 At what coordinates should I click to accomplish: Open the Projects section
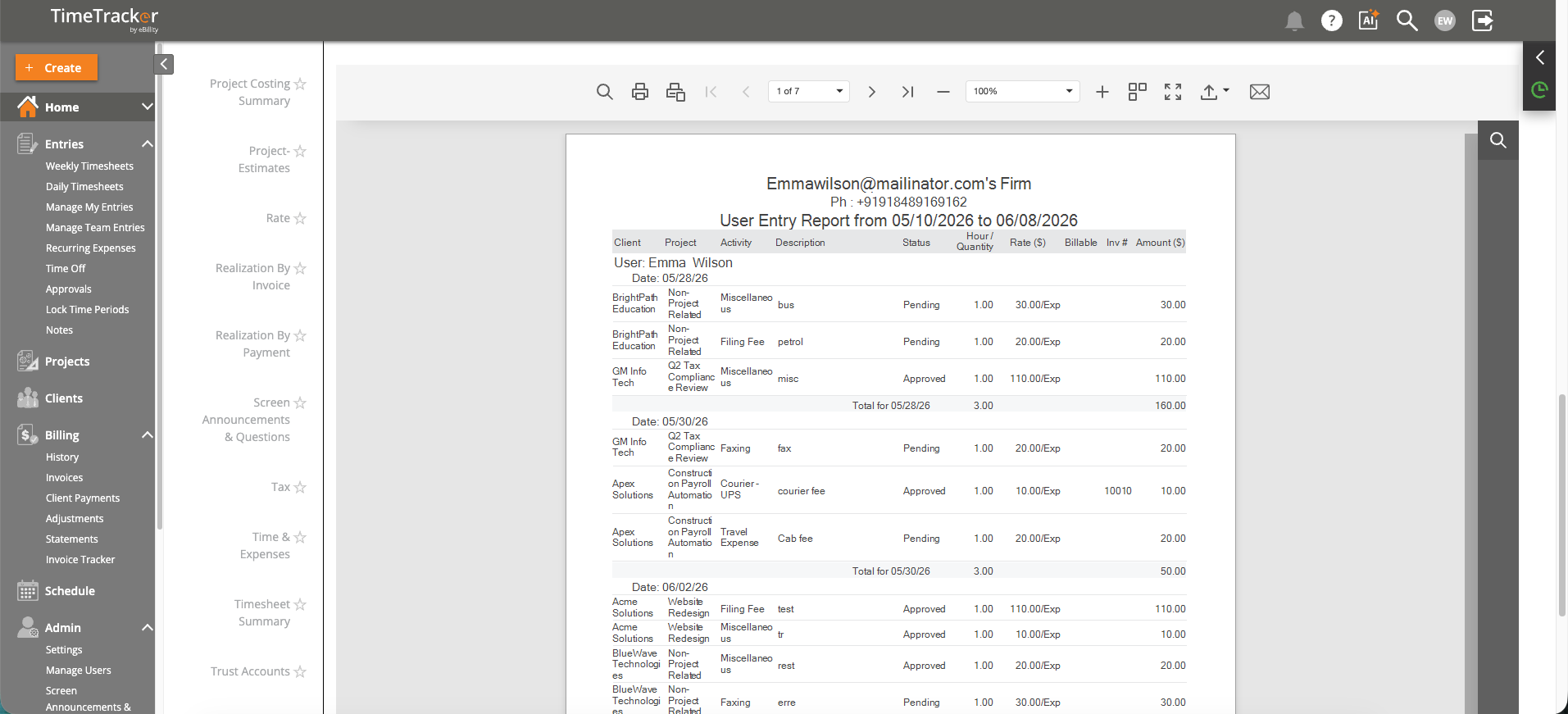[67, 362]
